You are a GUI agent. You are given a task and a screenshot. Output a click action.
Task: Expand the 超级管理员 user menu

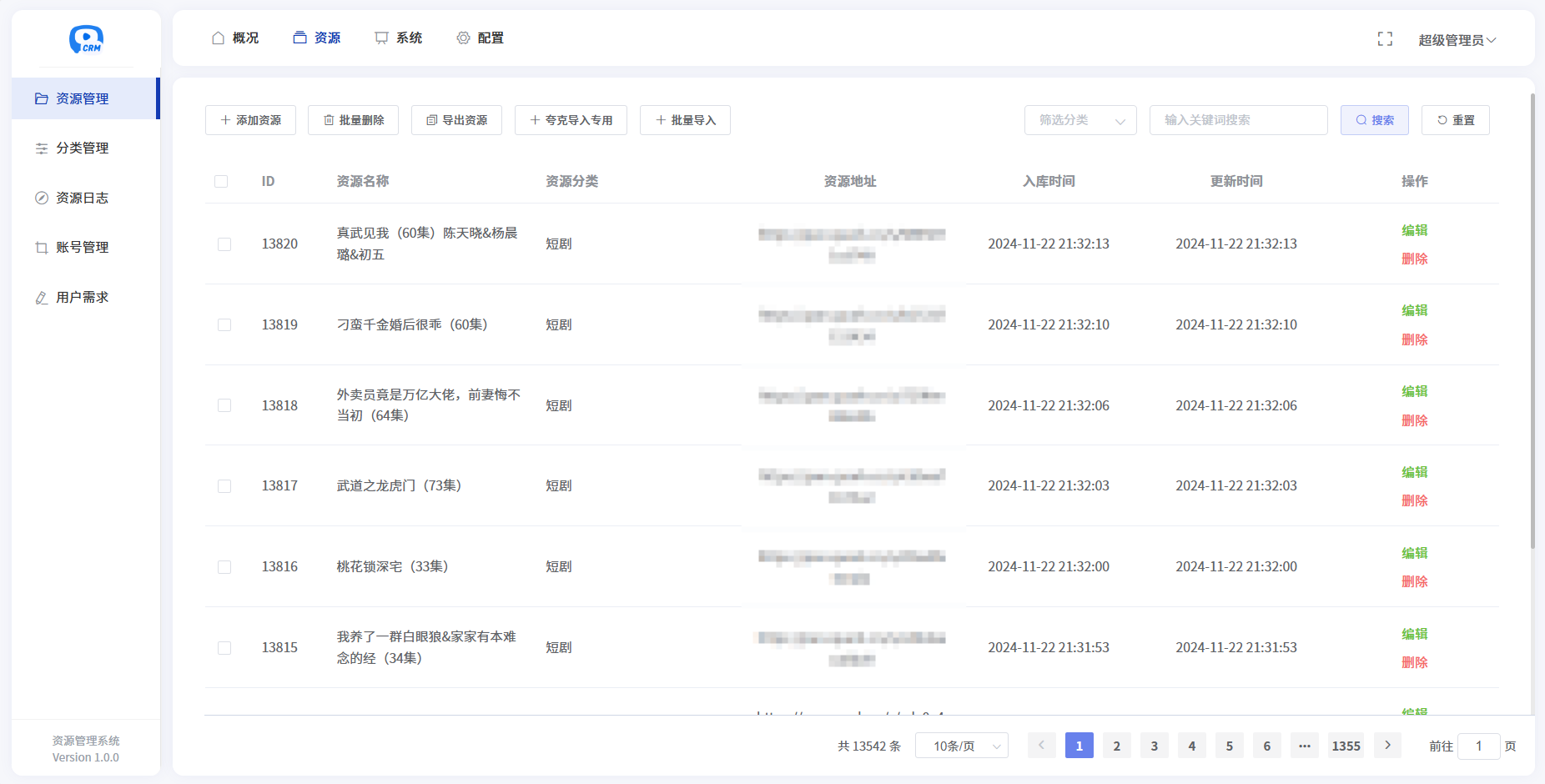(x=1457, y=40)
